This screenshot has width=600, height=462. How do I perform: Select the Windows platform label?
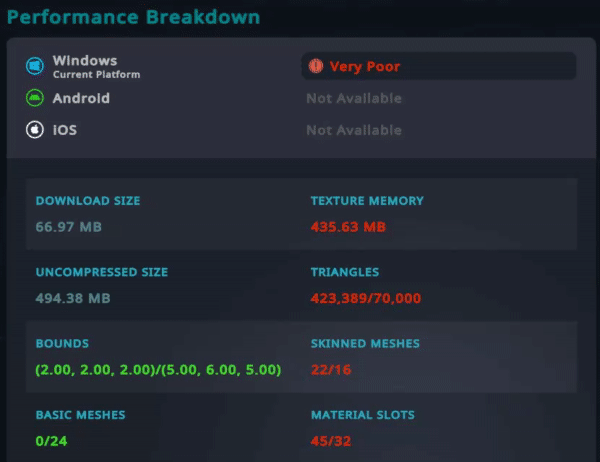84,61
